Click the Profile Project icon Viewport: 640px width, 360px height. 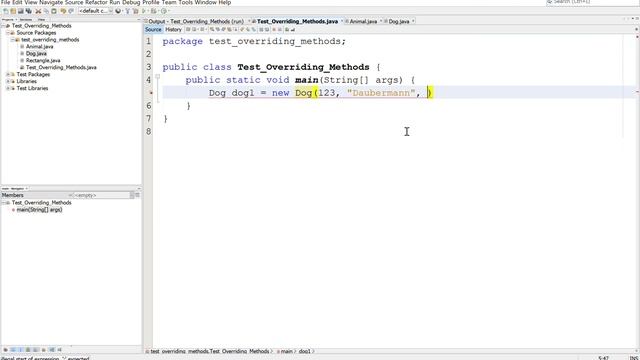[x=164, y=11]
